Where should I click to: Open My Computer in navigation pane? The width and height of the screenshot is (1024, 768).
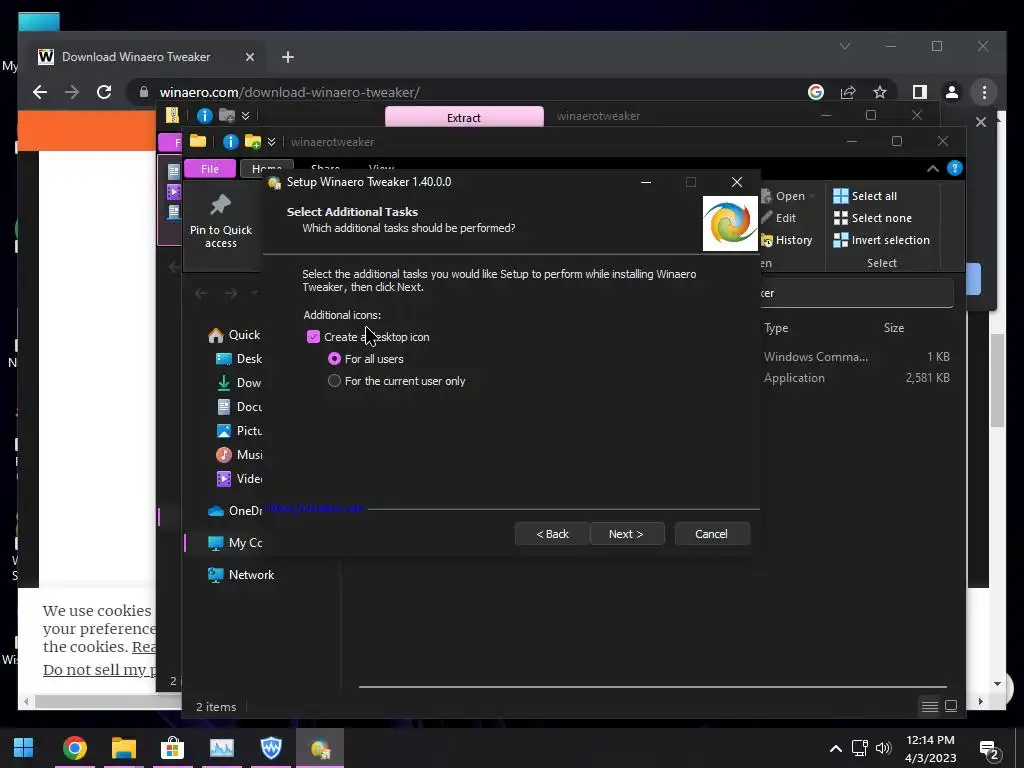234,543
